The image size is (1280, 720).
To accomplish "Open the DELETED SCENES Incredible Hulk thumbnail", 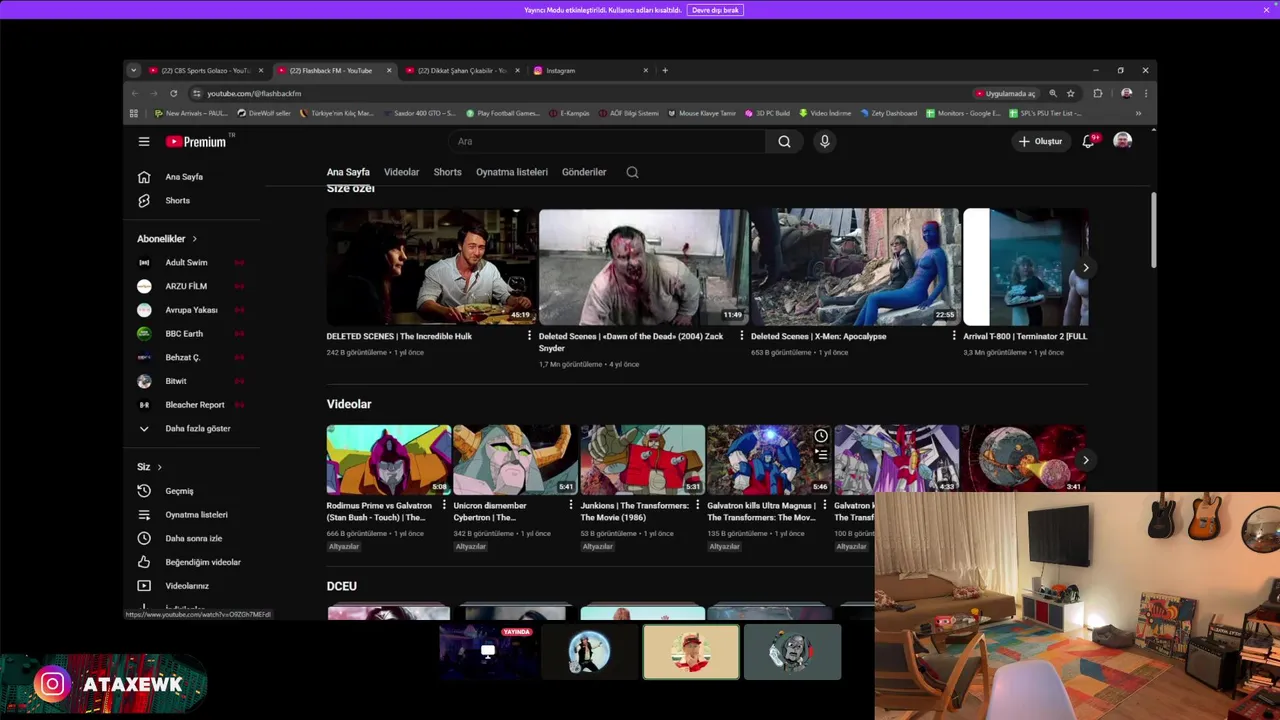I will coord(431,266).
